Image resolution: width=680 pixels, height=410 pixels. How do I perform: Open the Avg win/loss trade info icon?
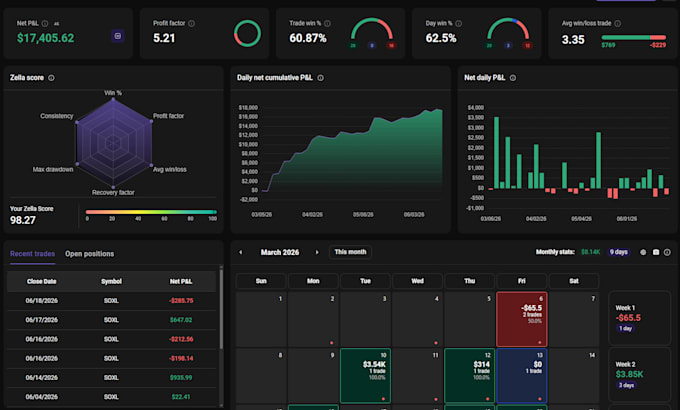(x=618, y=23)
